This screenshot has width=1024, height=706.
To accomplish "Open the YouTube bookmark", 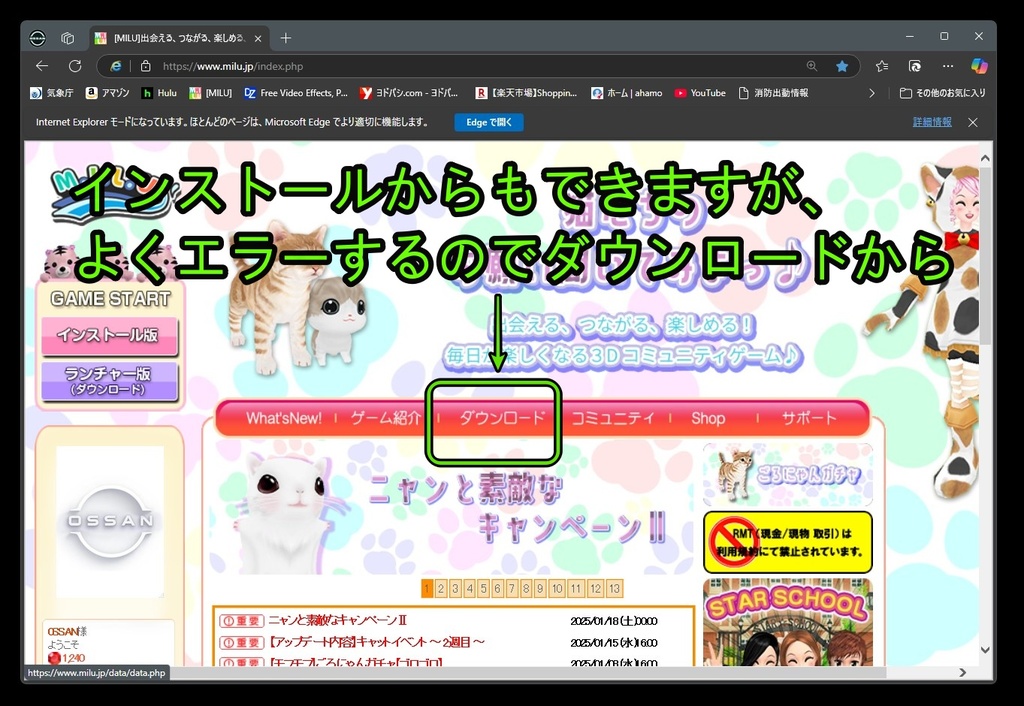I will (x=700, y=93).
